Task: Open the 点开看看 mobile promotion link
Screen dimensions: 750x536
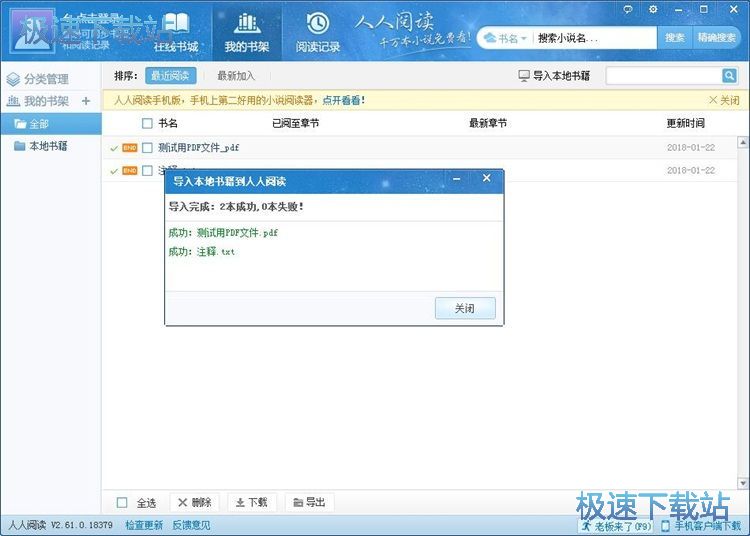Action: click(x=344, y=100)
